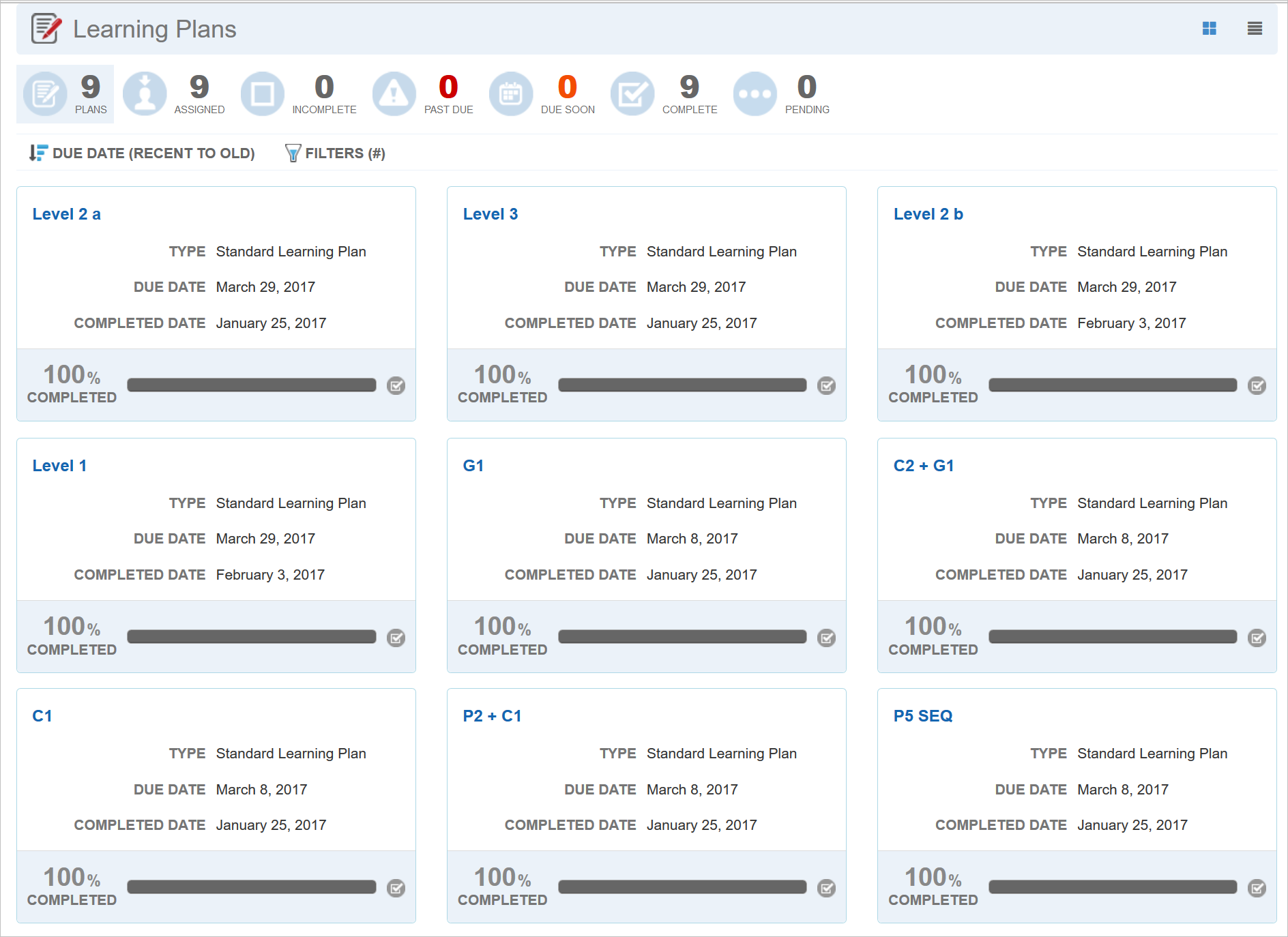1288x937 pixels.
Task: Open the P2 + C1 learning plan
Action: click(x=492, y=716)
